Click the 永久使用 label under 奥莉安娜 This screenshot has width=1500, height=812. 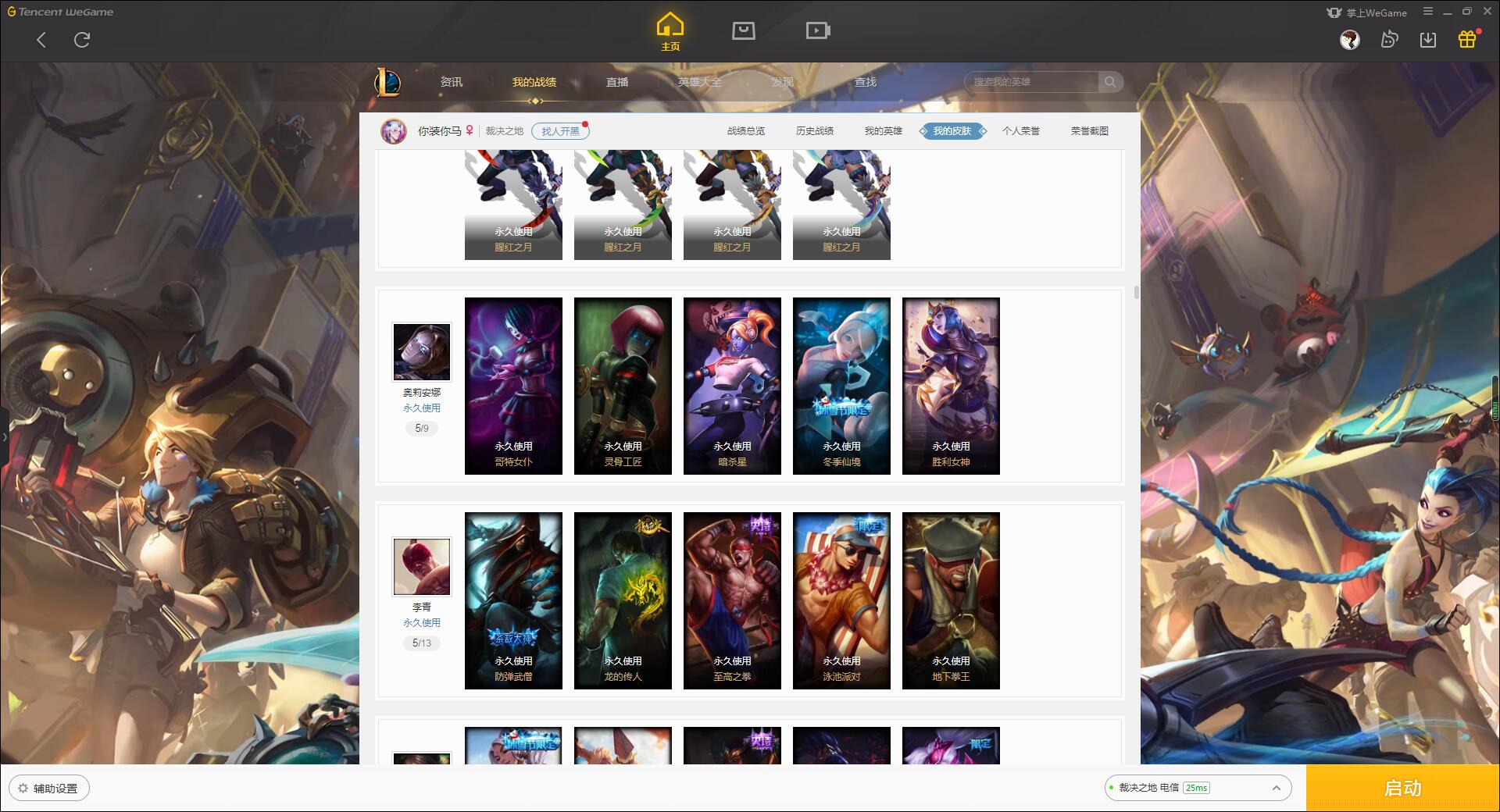(422, 408)
